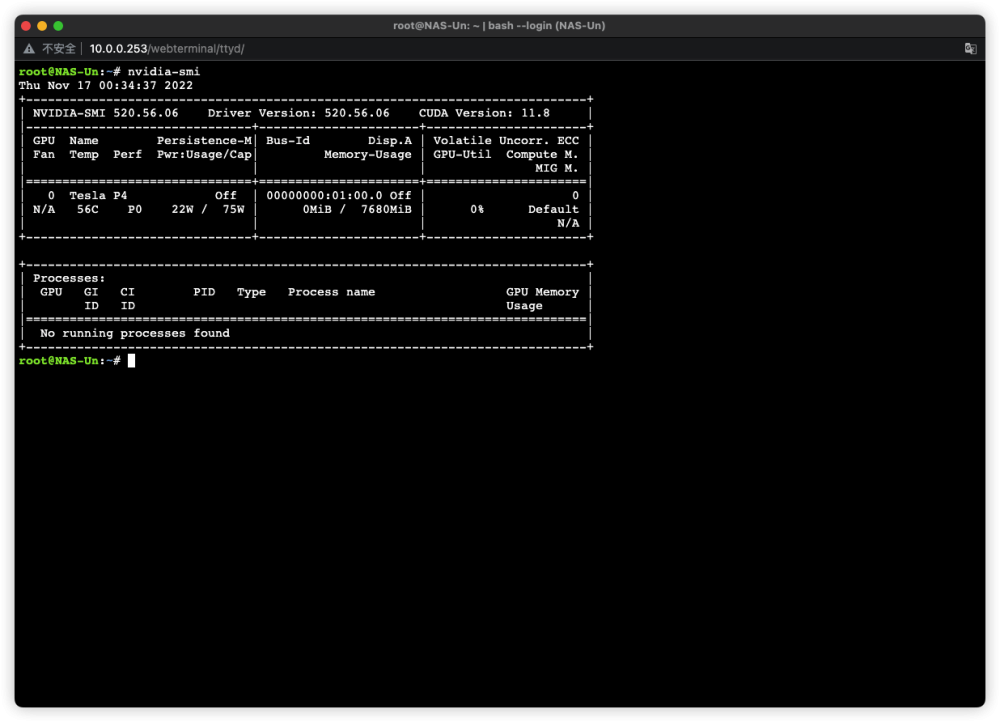Image resolution: width=1000 pixels, height=722 pixels.
Task: Click the 'Pwr:Usage/Cap' header
Action: [x=204, y=154]
